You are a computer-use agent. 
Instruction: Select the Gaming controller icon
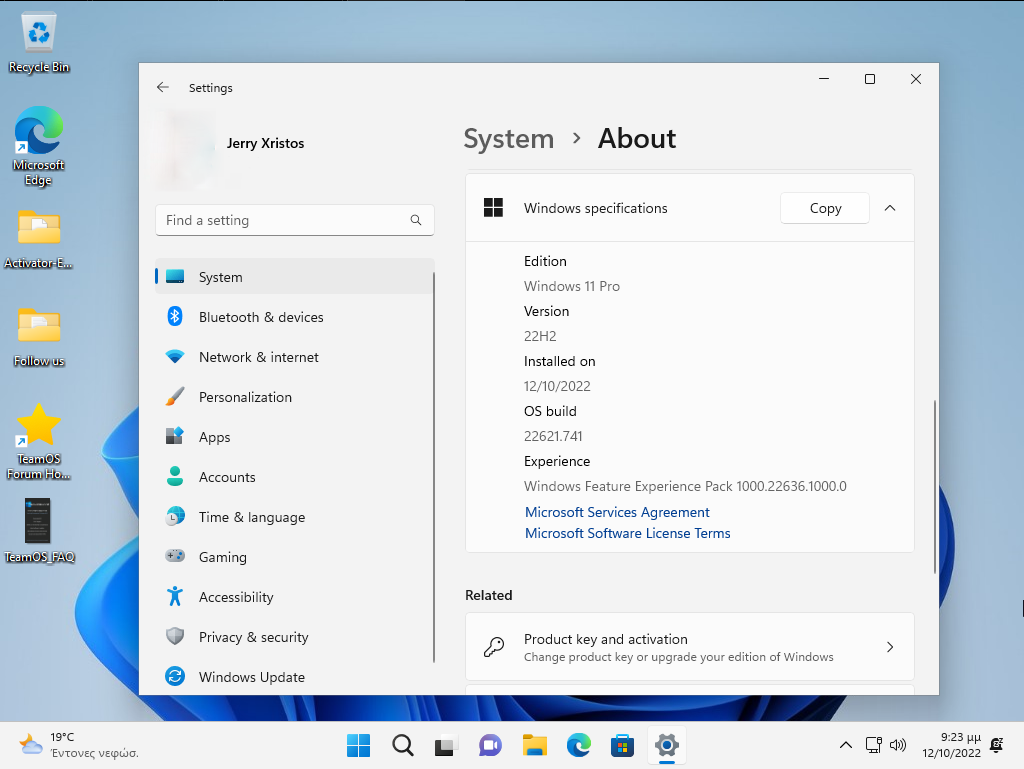(175, 557)
